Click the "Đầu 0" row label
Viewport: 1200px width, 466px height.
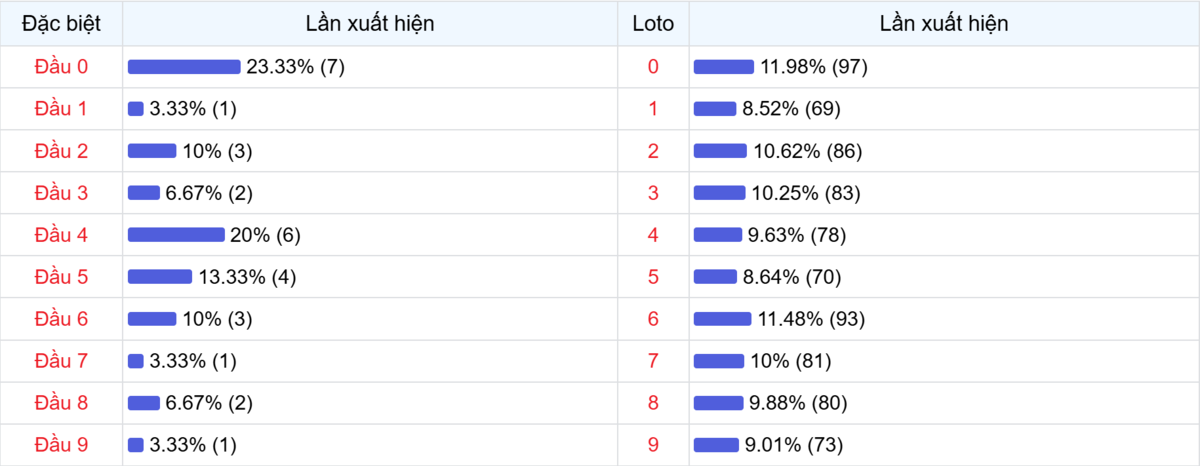coord(61,67)
